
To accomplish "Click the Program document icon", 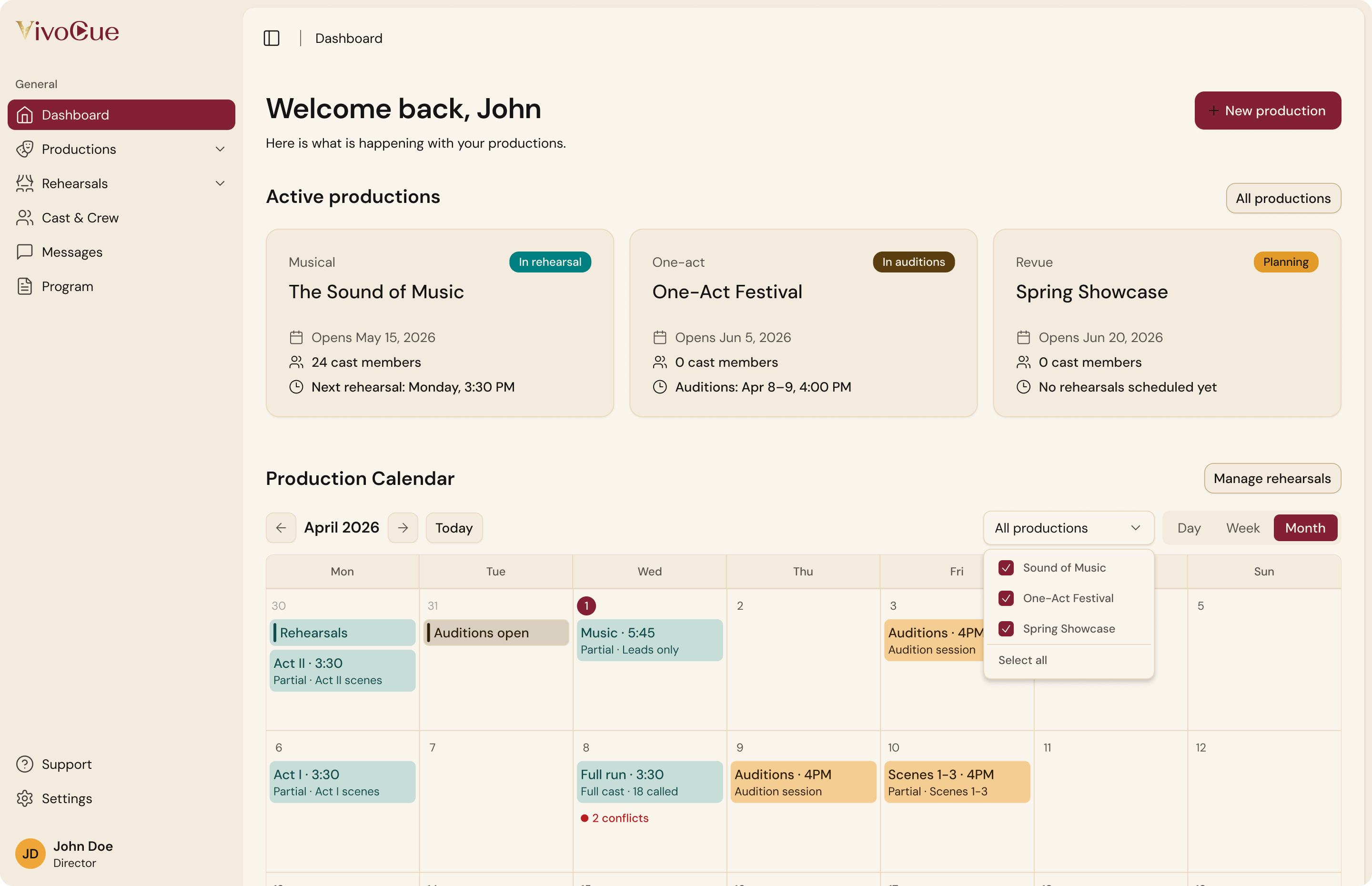I will tap(25, 286).
